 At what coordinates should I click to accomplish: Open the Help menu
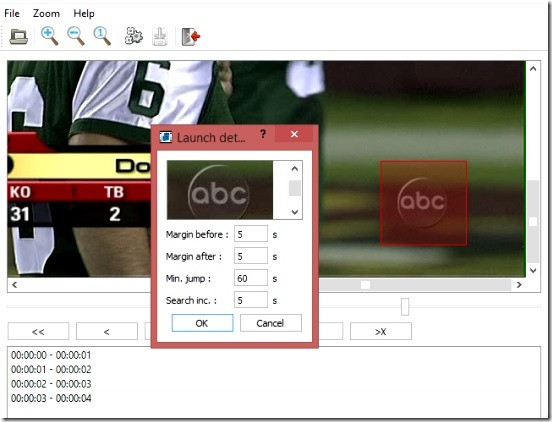[x=84, y=13]
